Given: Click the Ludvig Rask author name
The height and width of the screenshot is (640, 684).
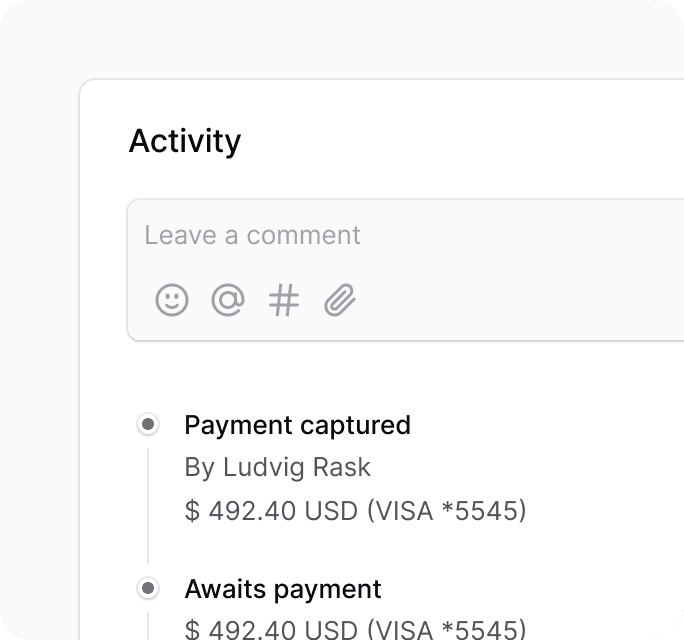Looking at the screenshot, I should click(297, 467).
